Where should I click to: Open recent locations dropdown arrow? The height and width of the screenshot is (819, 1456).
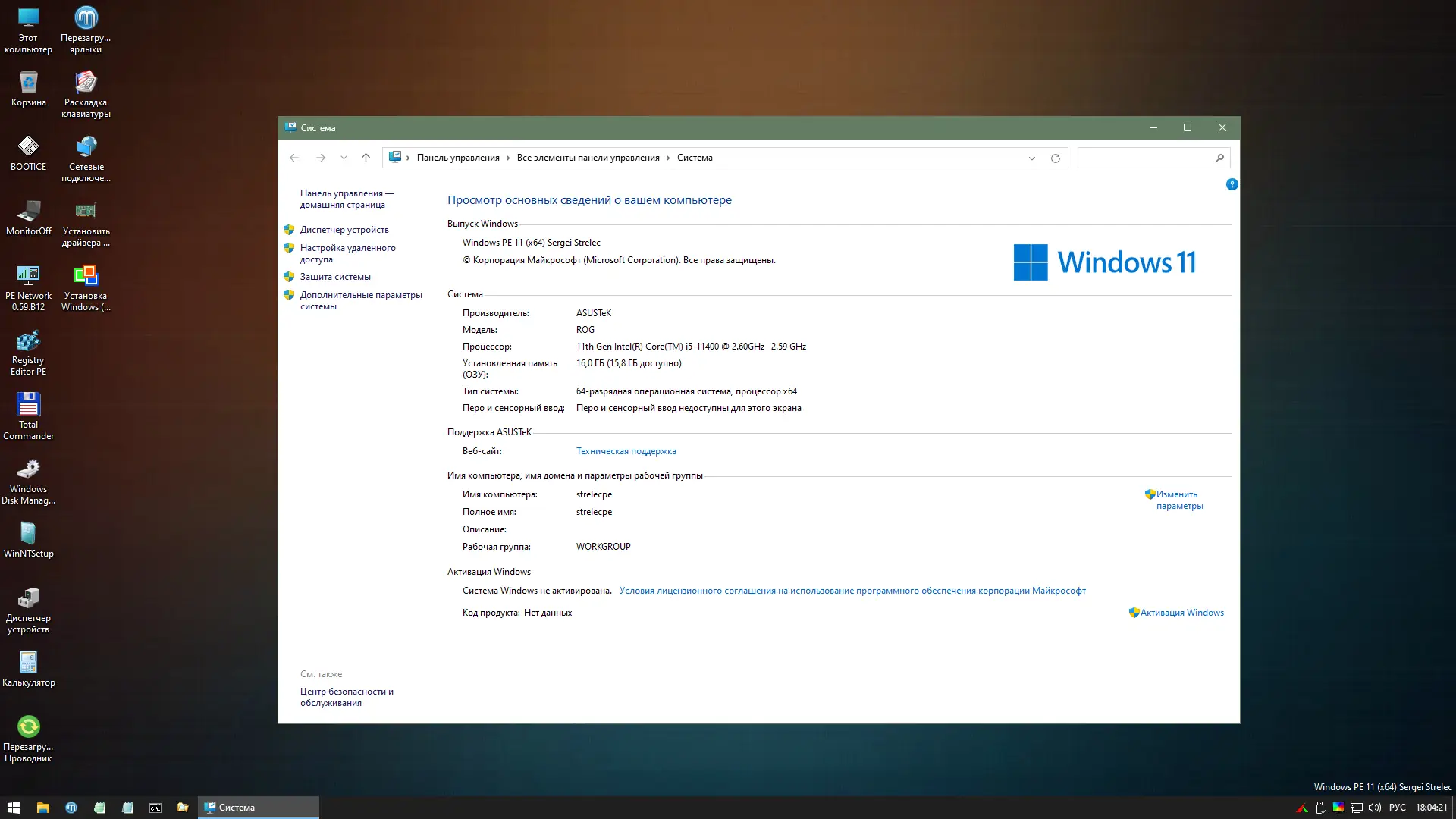(x=344, y=158)
